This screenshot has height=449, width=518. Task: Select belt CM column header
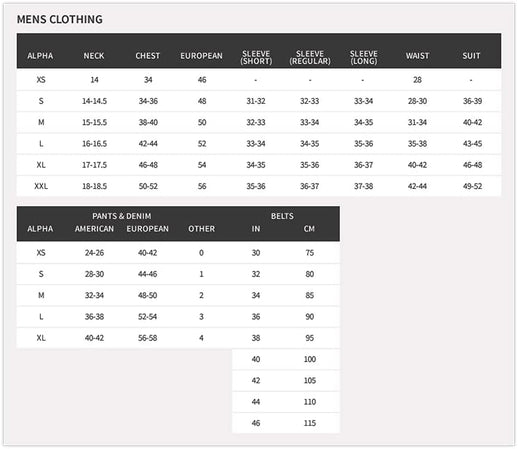[309, 229]
